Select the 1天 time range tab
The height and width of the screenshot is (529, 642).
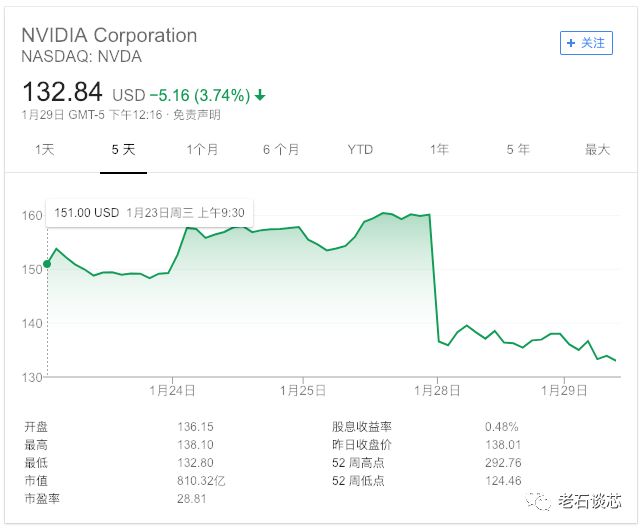coord(45,149)
